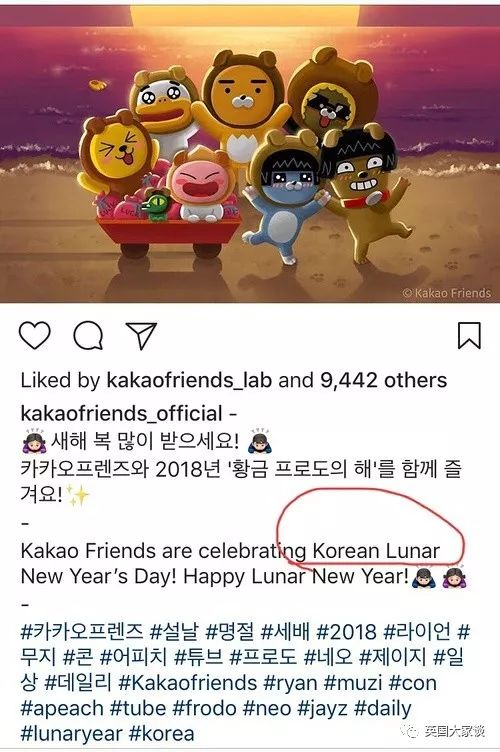Open the kakaofriends_lab profile from likes
This screenshot has height=752, width=500.
tap(189, 380)
